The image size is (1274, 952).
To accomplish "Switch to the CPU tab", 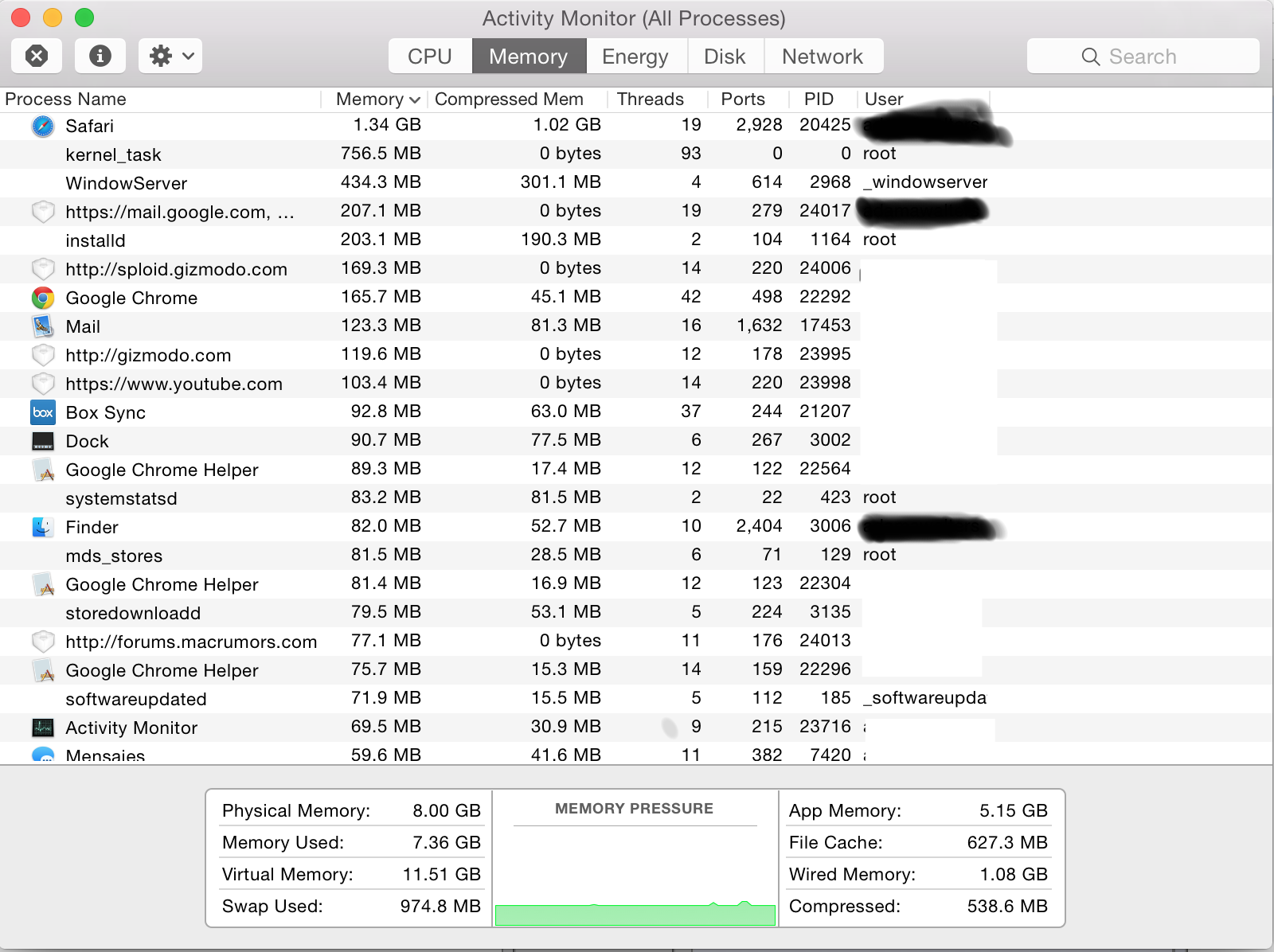I will [430, 57].
